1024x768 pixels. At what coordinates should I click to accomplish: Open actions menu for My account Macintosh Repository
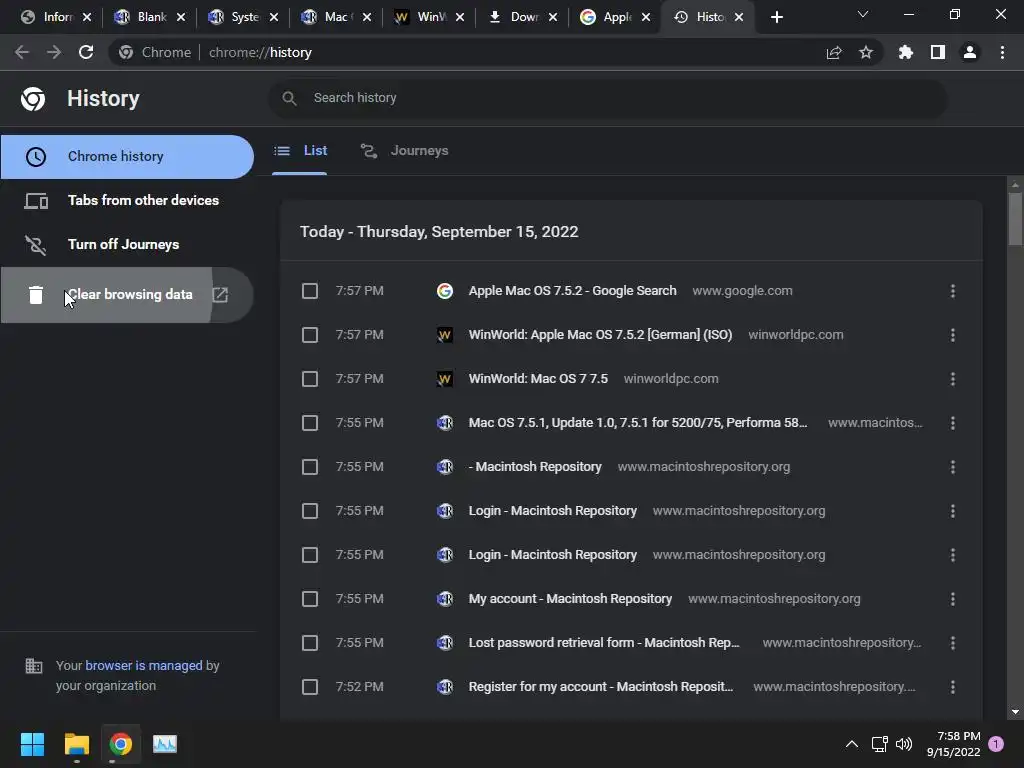[x=953, y=599]
